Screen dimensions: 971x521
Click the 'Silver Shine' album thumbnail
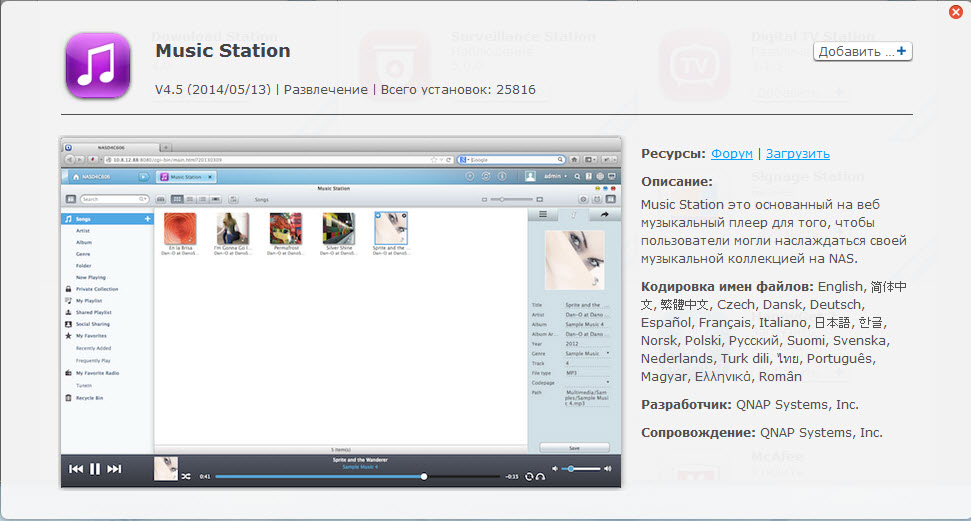click(x=339, y=229)
